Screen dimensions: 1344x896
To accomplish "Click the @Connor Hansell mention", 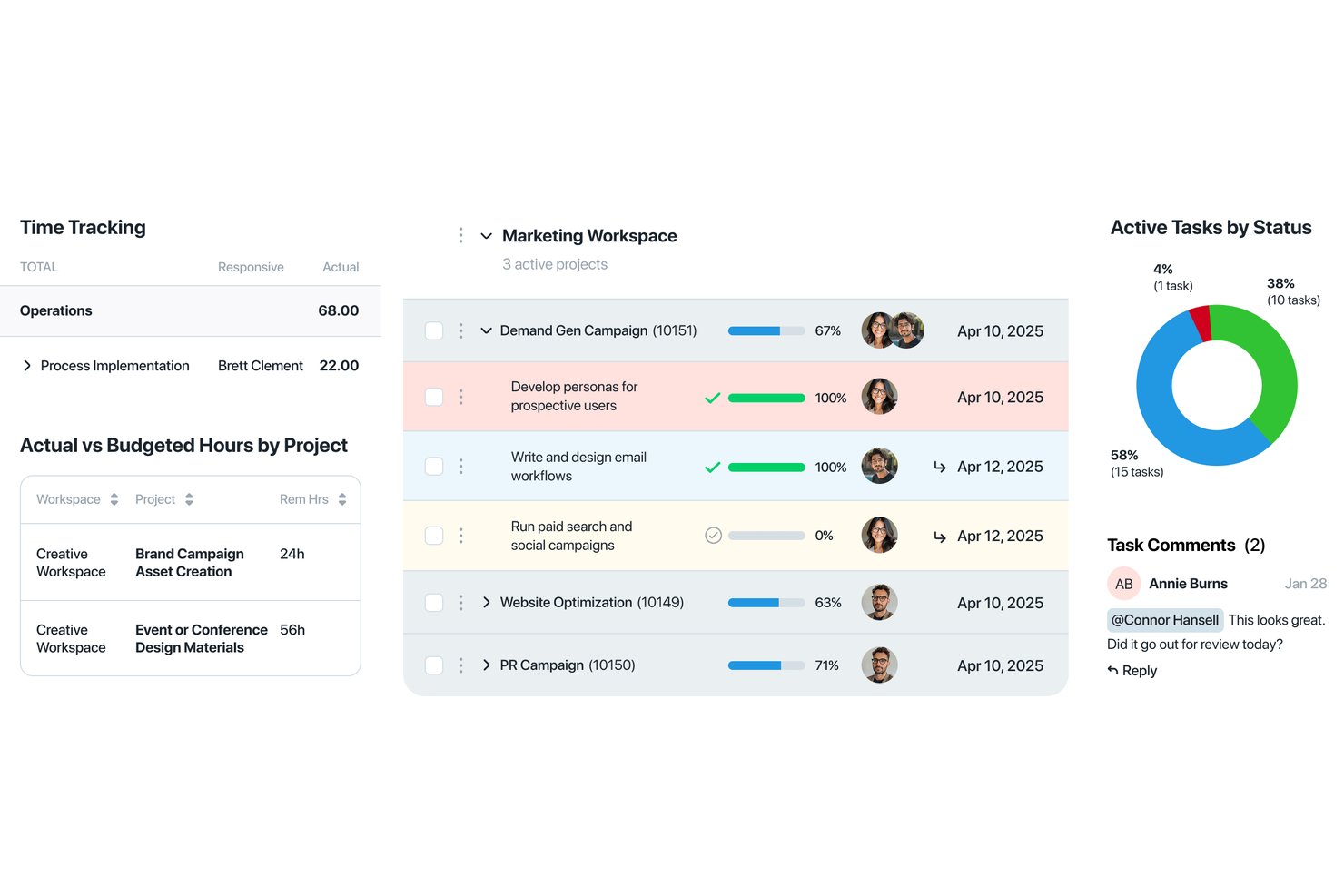I will tap(1165, 620).
